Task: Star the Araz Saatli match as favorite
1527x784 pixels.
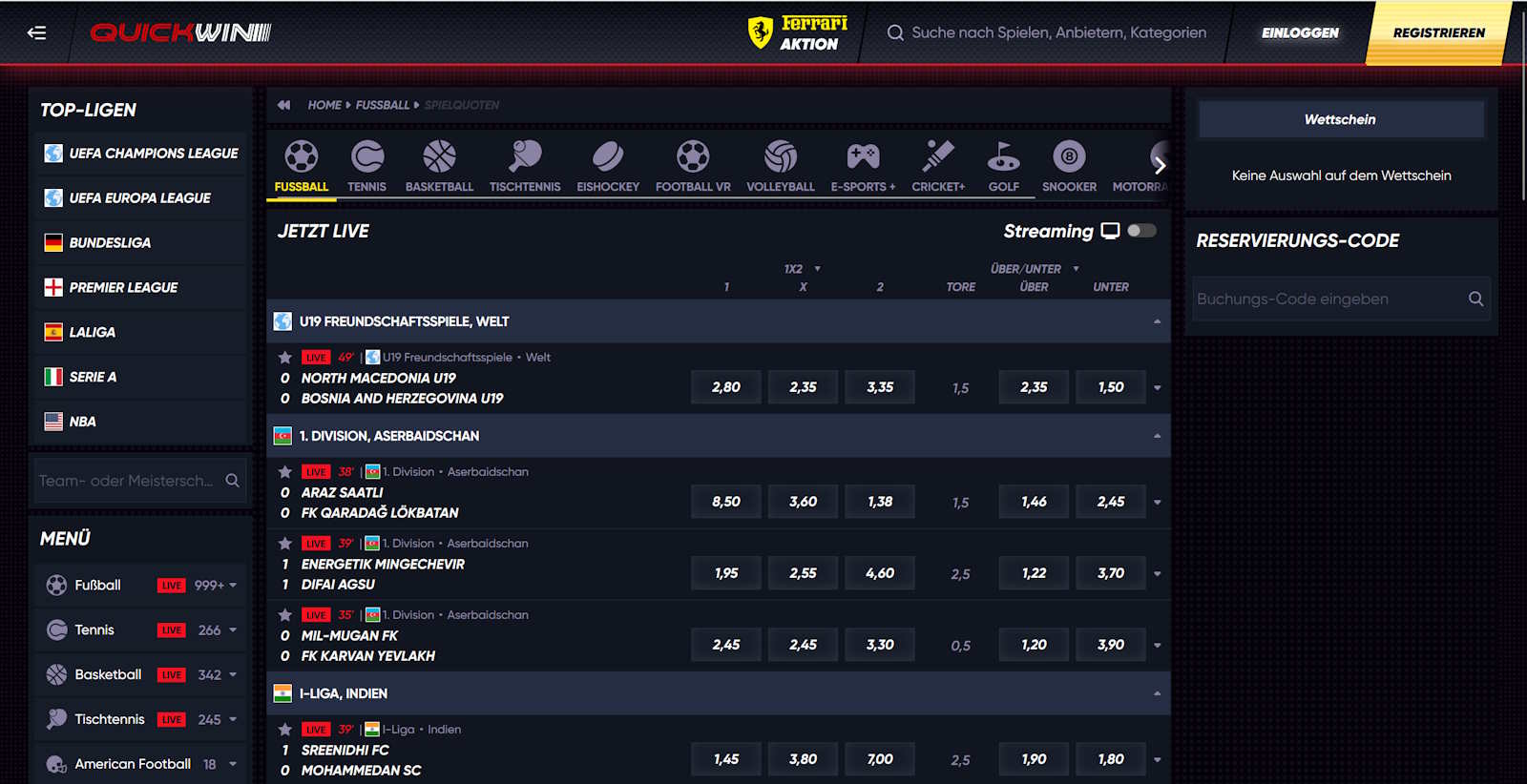Action: 284,472
